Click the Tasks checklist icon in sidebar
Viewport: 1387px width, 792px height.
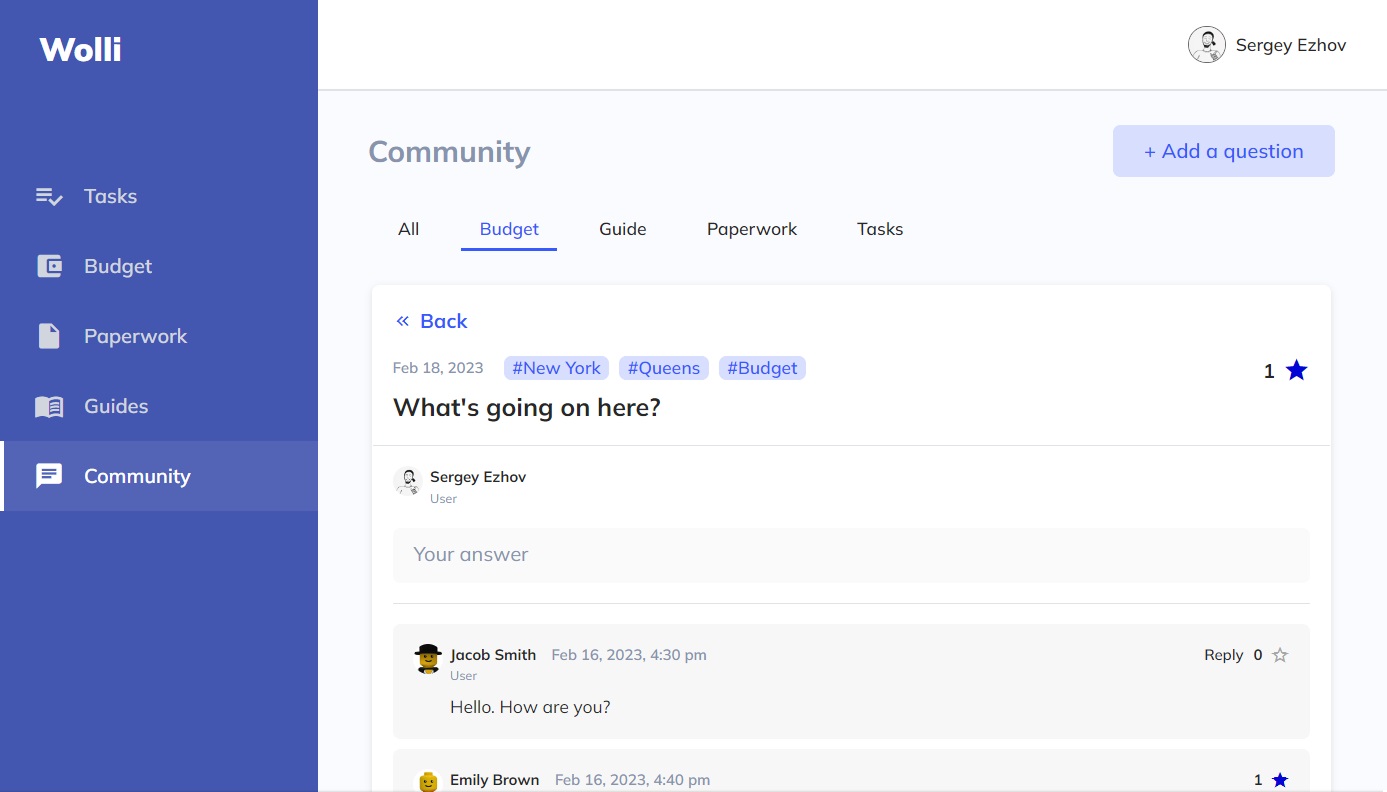[49, 196]
